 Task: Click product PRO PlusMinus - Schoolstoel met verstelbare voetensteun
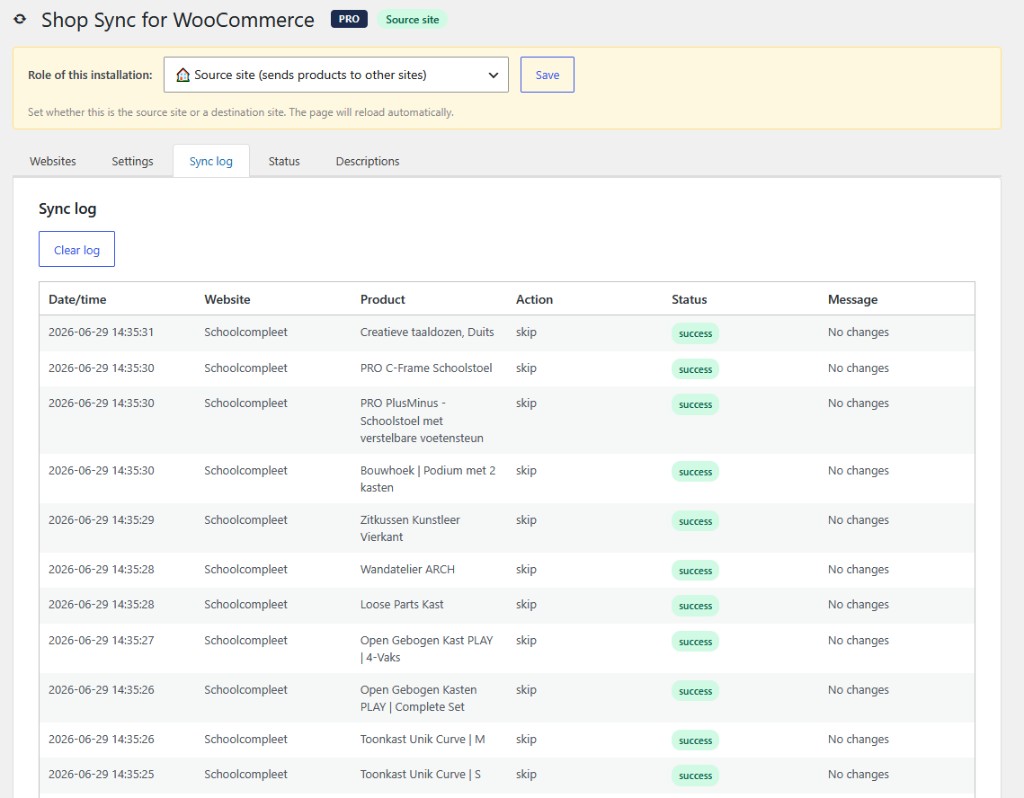click(422, 421)
